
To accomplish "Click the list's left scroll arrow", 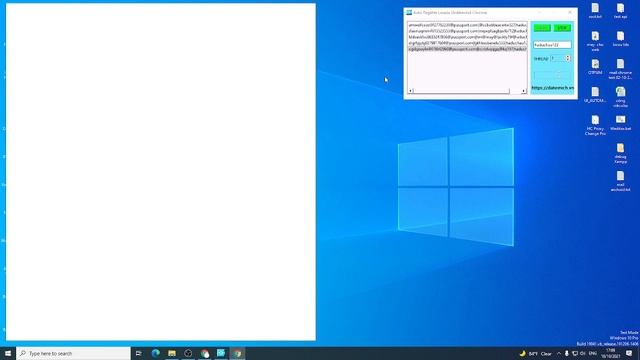I will point(411,91).
